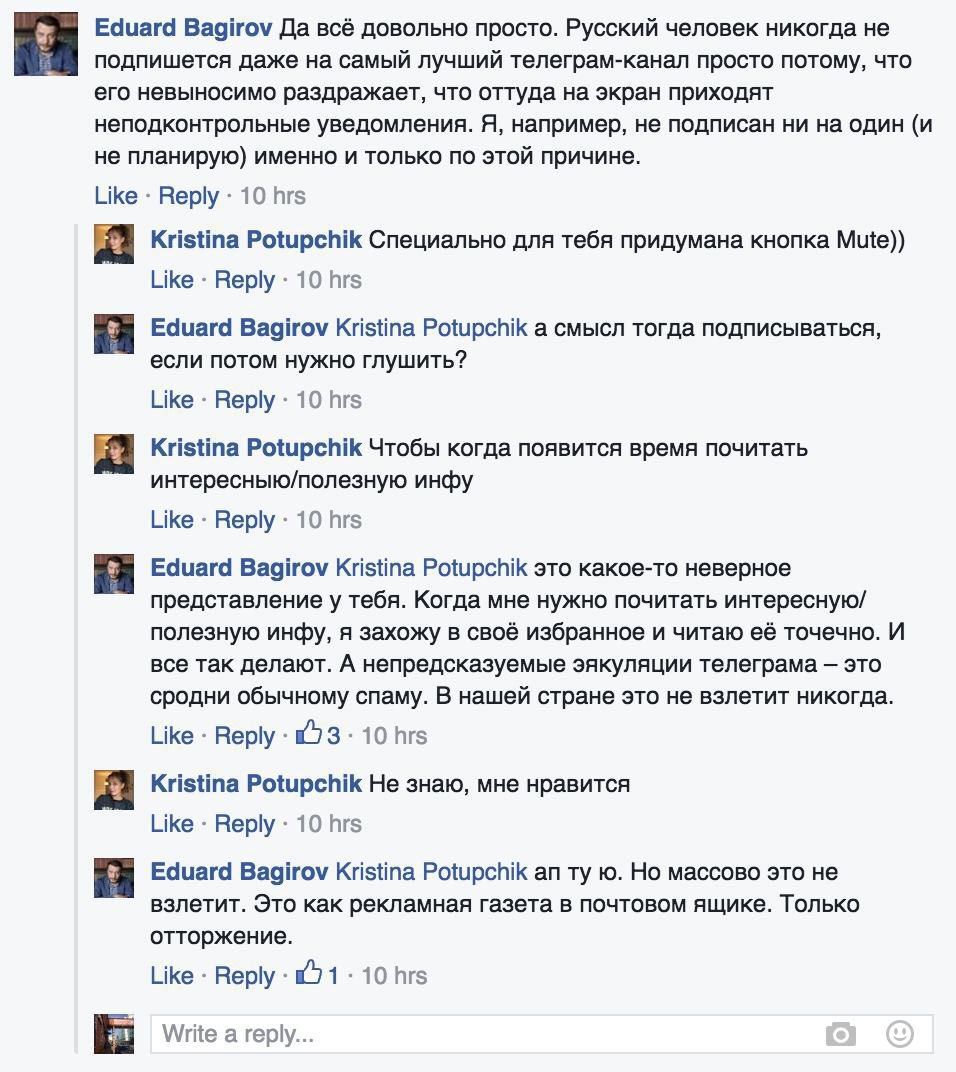
Task: Reply to the "кнопка Mute" comment
Action: [244, 280]
